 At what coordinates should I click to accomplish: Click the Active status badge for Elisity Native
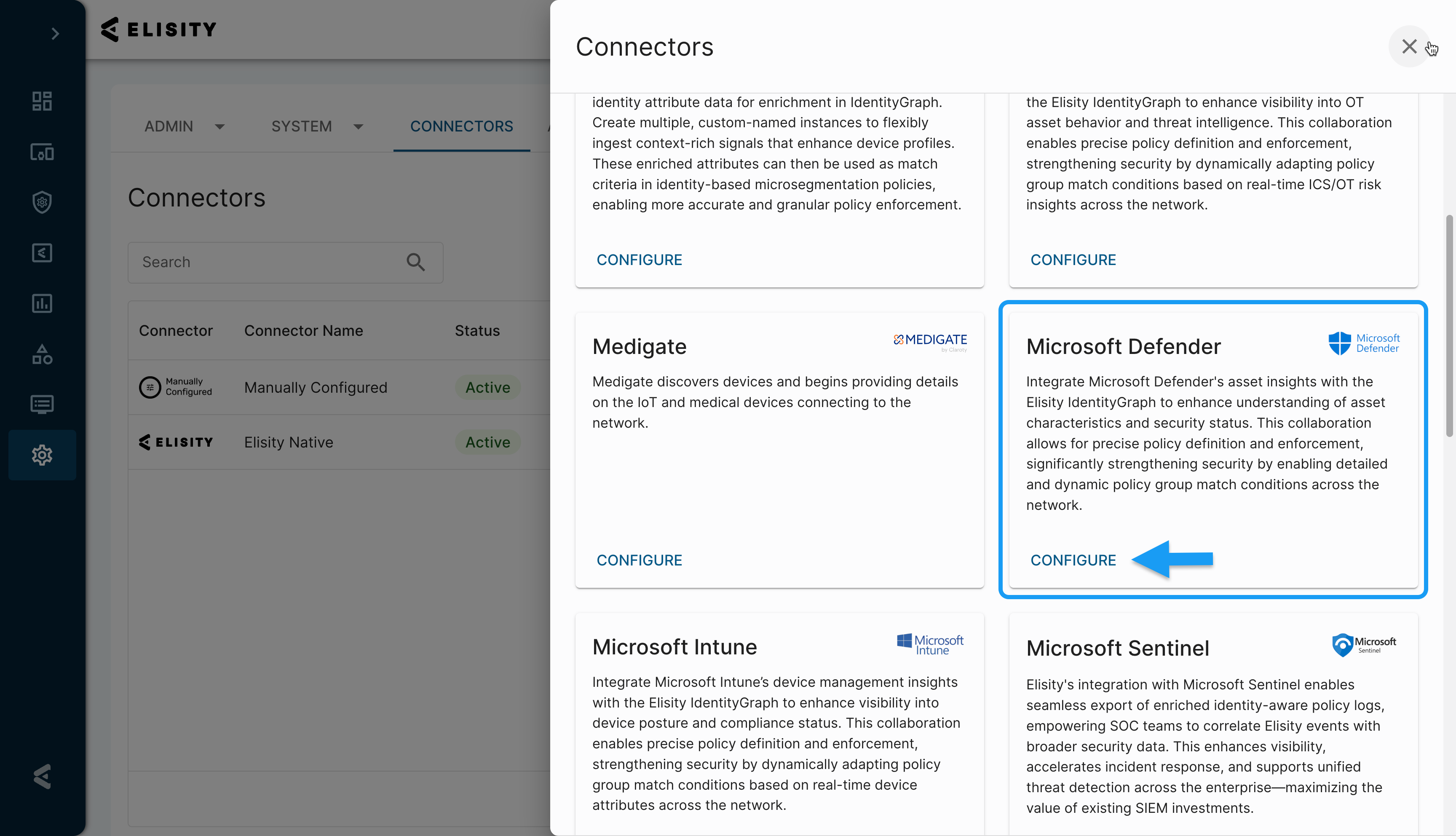point(487,442)
